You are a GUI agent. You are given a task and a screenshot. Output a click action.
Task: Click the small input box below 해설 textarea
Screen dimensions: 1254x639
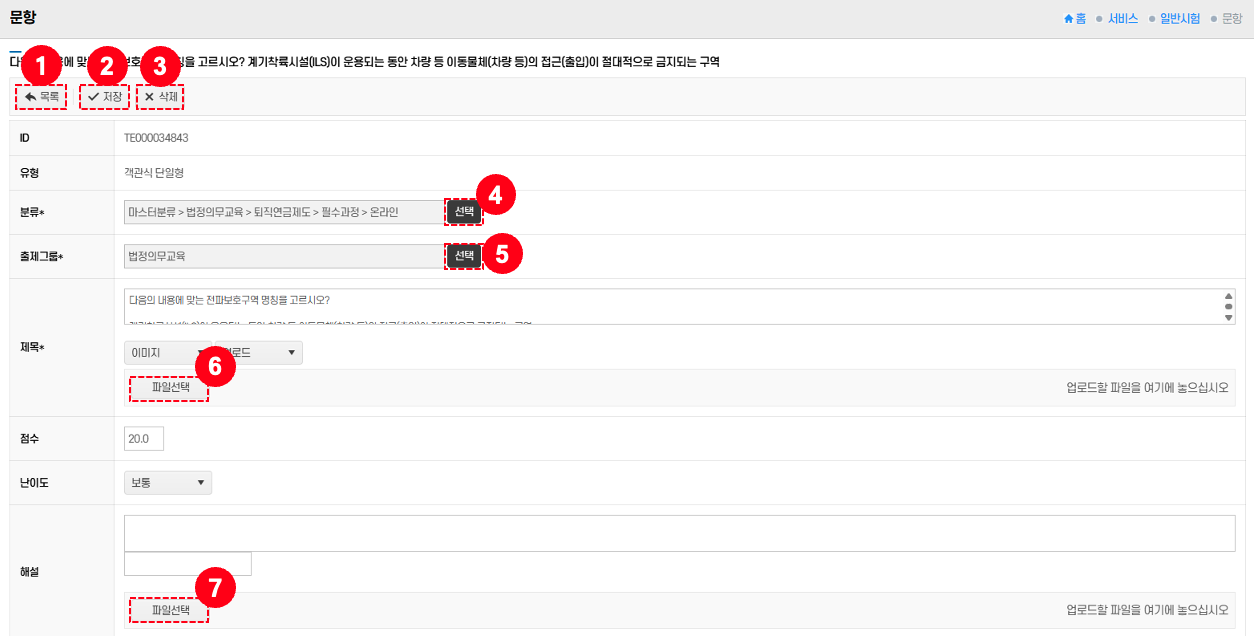pos(187,564)
